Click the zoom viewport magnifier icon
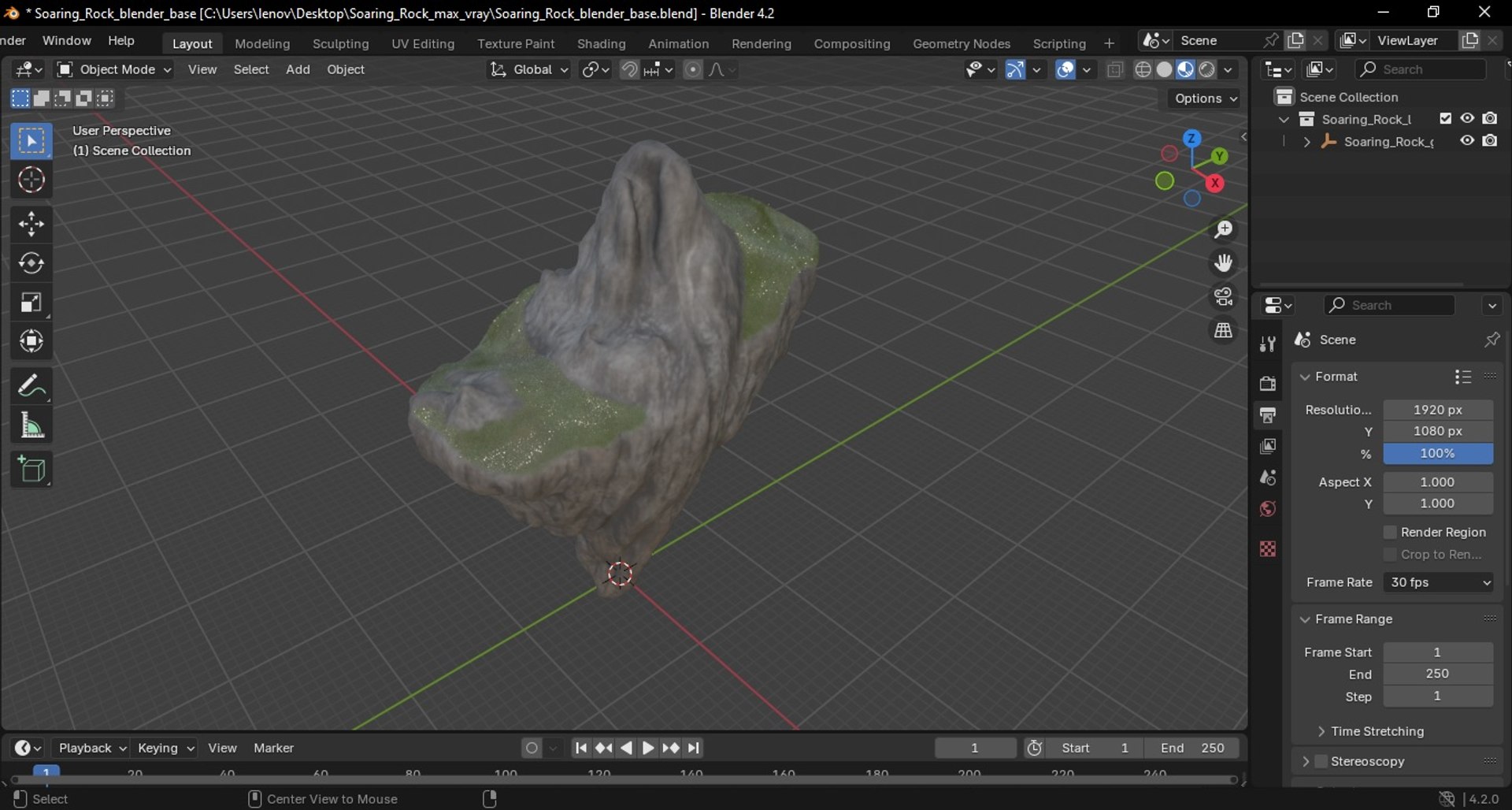The height and width of the screenshot is (810, 1512). [1223, 229]
